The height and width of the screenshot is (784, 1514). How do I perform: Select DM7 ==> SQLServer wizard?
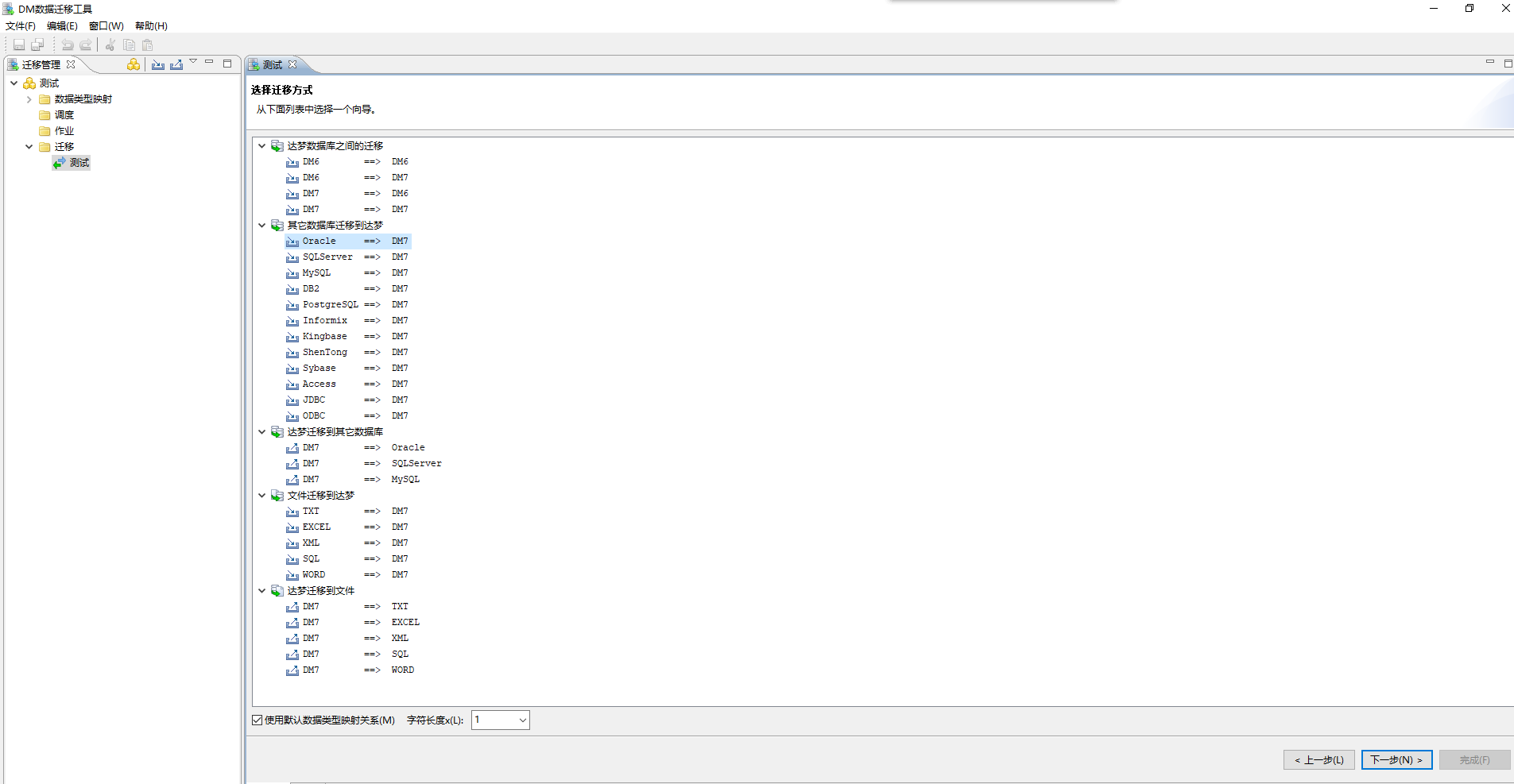pos(364,464)
